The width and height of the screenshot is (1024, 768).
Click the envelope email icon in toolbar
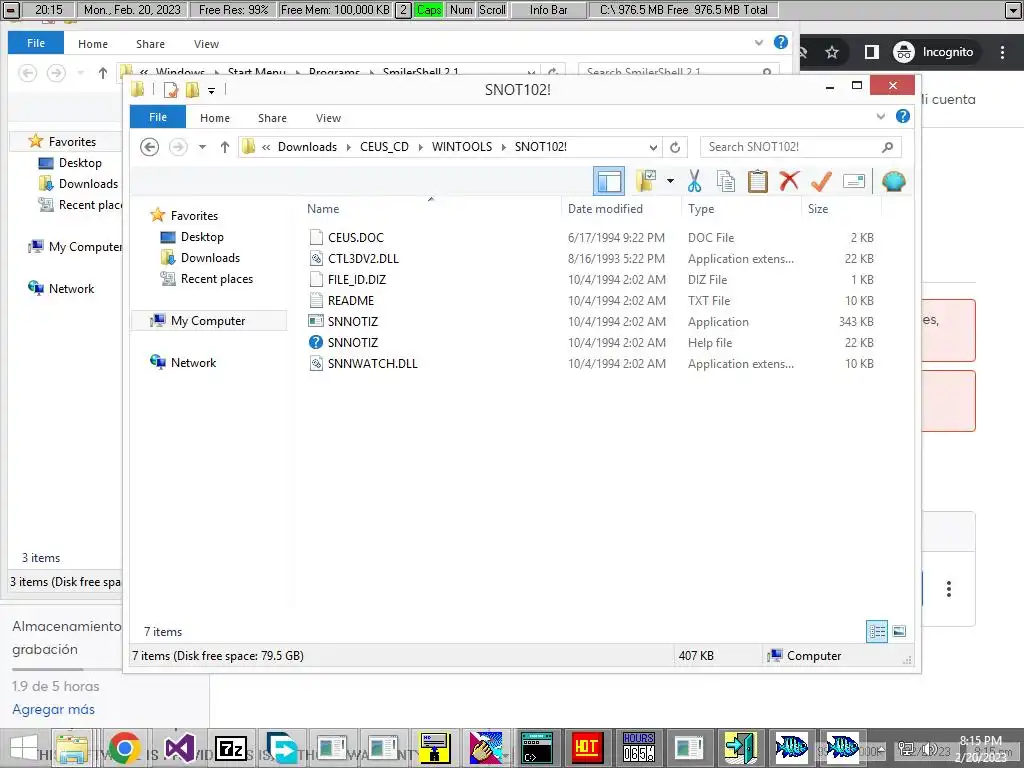(x=854, y=181)
